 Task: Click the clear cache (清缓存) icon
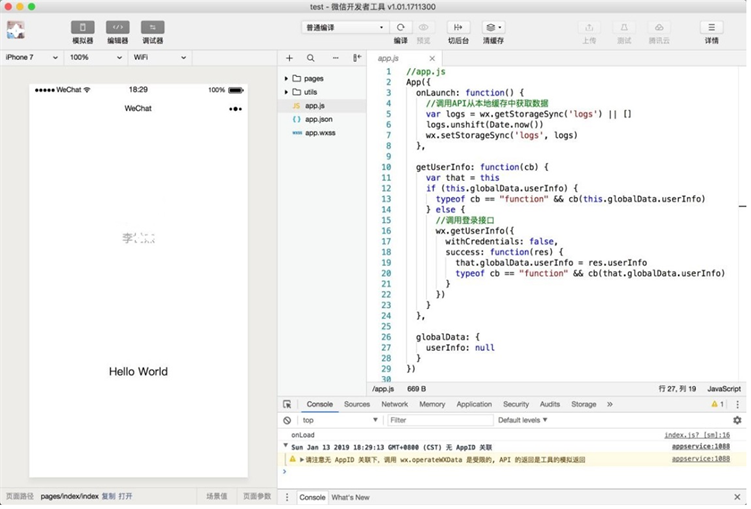tap(491, 27)
